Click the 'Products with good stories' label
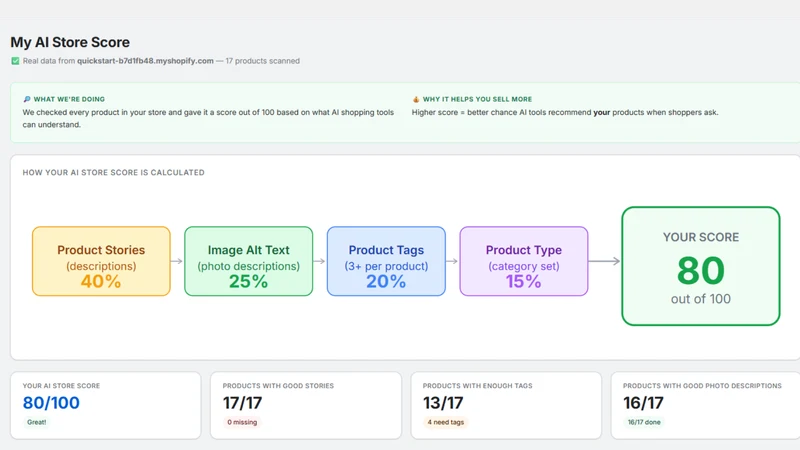Viewport: 800px width, 450px height. [278, 386]
